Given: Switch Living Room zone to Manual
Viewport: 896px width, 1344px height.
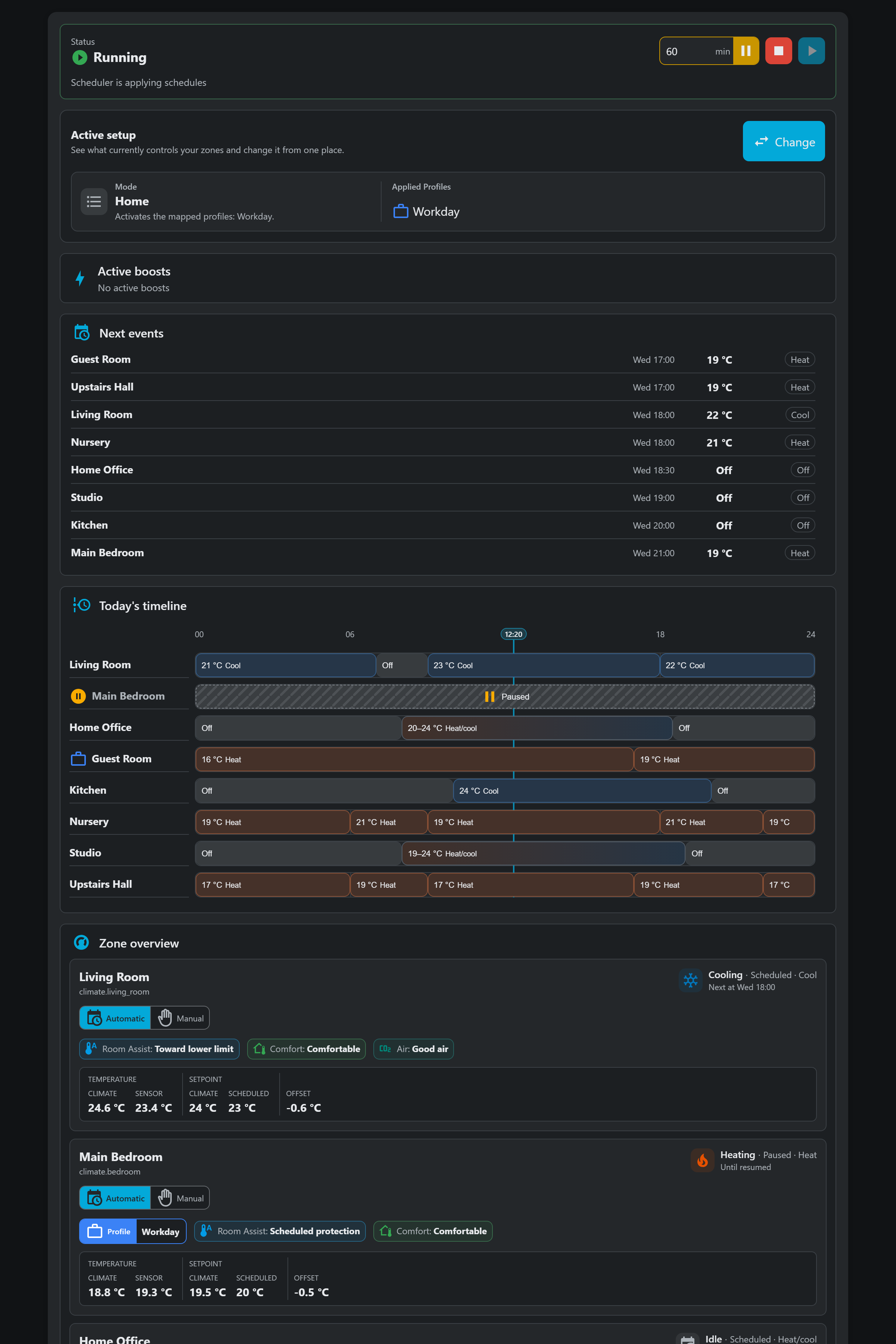Looking at the screenshot, I should click(x=180, y=1018).
